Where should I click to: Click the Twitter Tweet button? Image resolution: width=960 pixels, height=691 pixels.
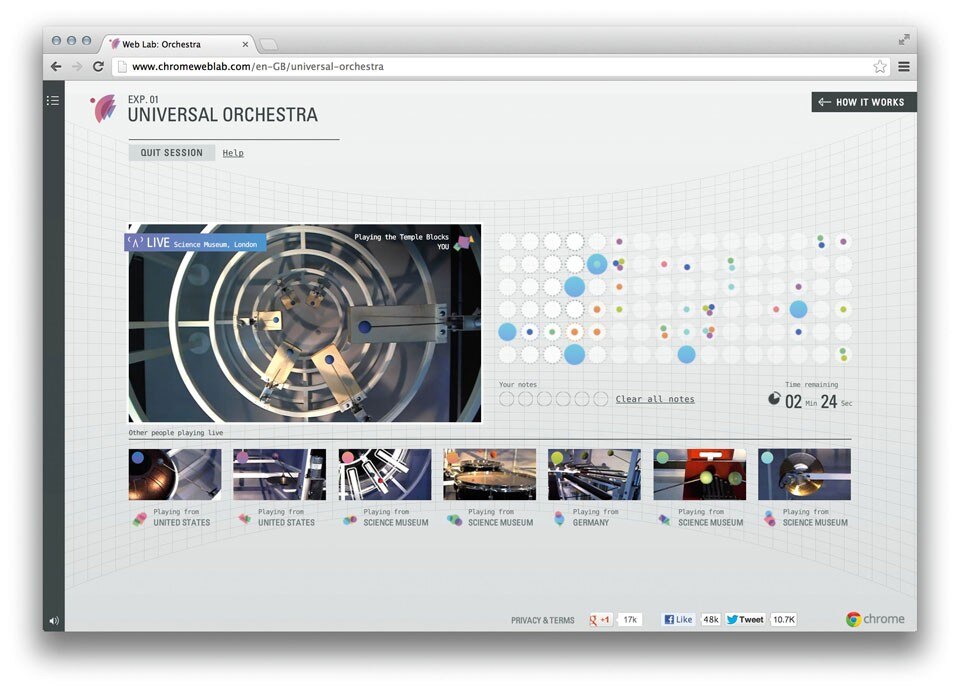point(745,620)
